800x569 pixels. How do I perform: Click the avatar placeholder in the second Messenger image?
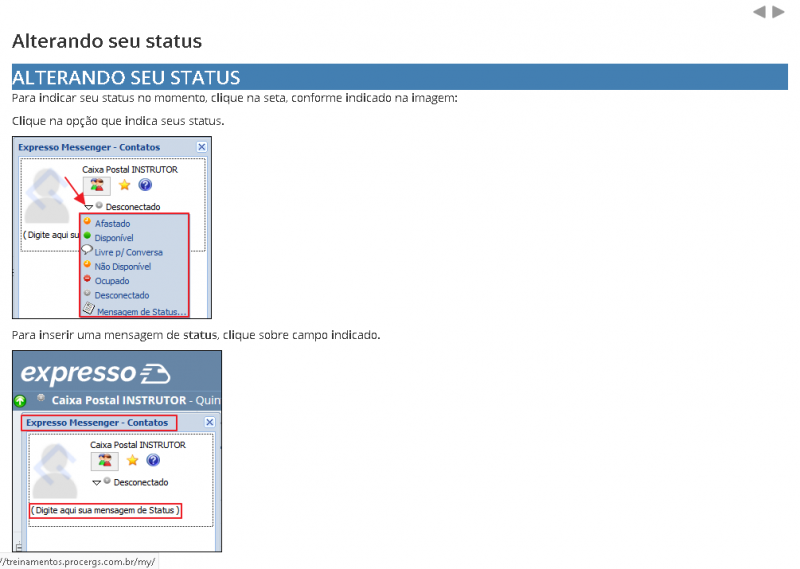point(55,472)
